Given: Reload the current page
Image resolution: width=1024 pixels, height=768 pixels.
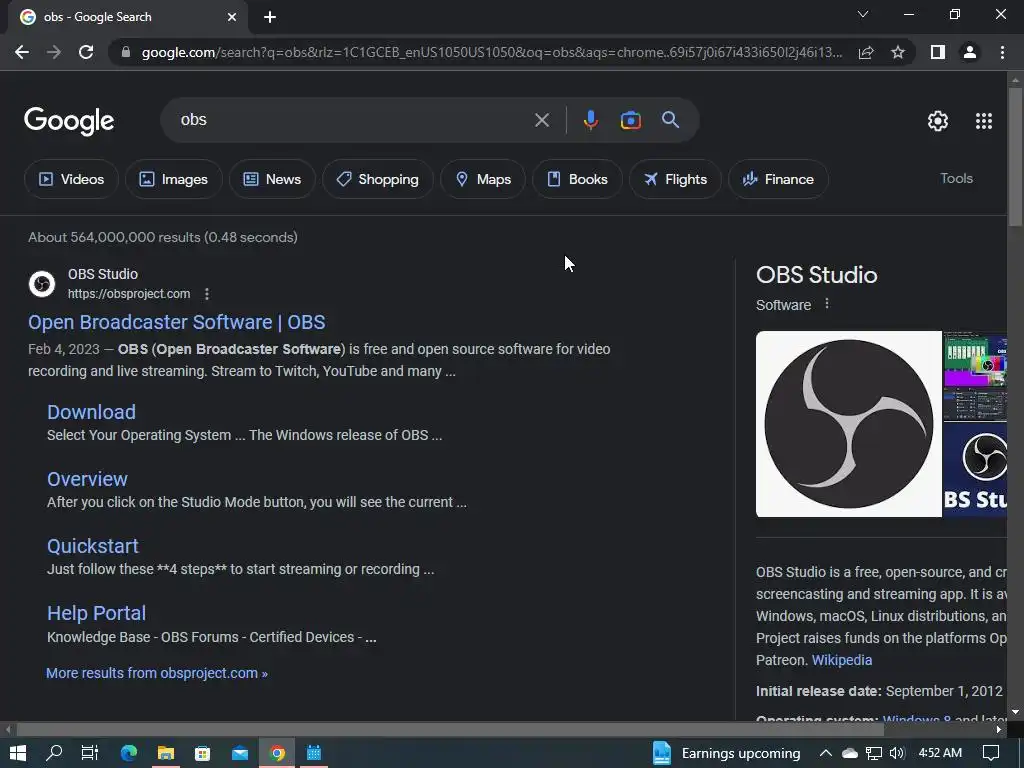Looking at the screenshot, I should (86, 52).
